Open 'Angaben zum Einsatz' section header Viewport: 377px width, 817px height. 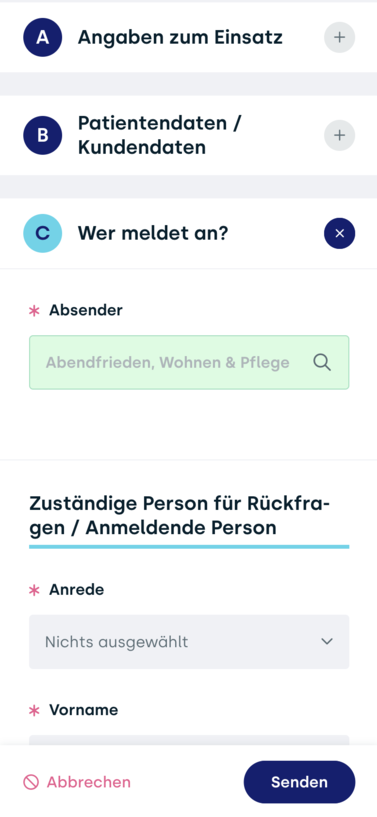180,38
